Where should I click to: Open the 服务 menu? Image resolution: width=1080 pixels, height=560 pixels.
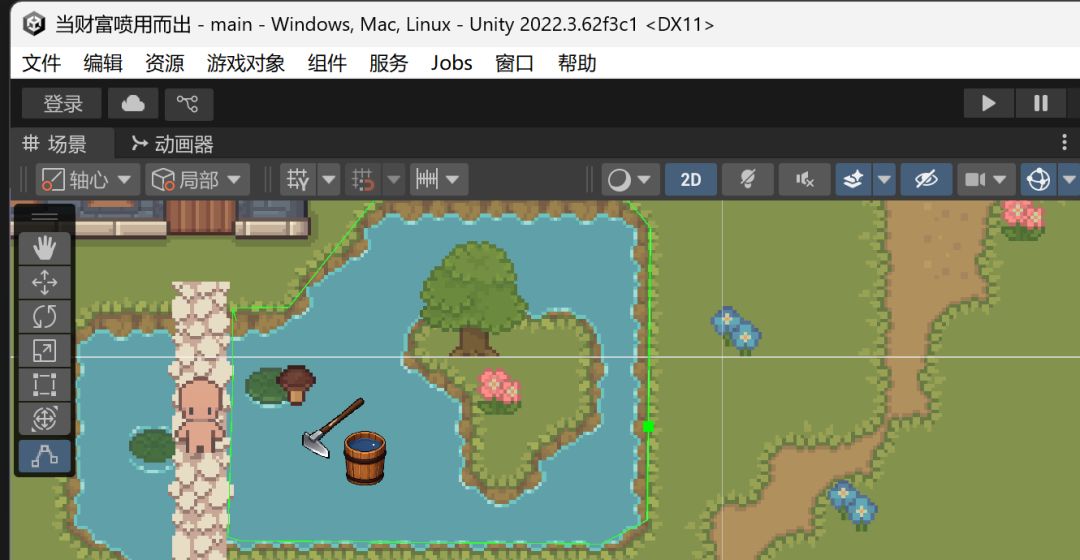point(388,63)
